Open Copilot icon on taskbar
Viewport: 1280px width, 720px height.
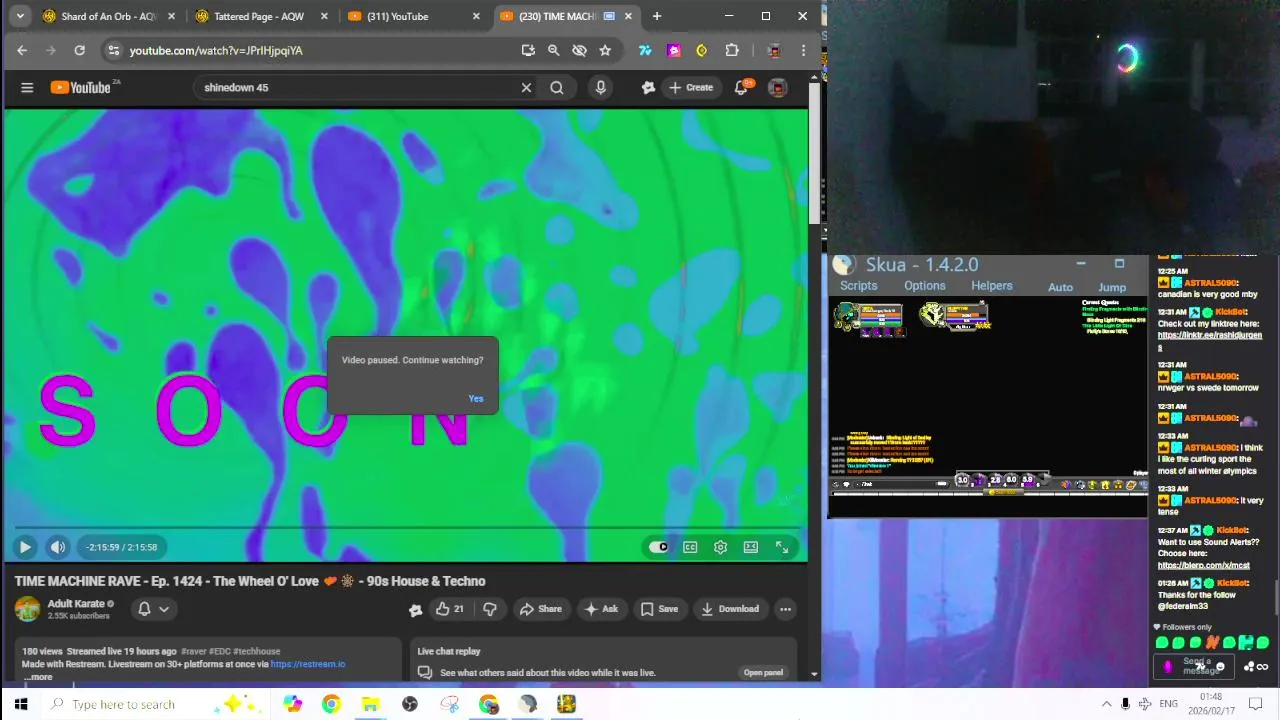point(292,704)
